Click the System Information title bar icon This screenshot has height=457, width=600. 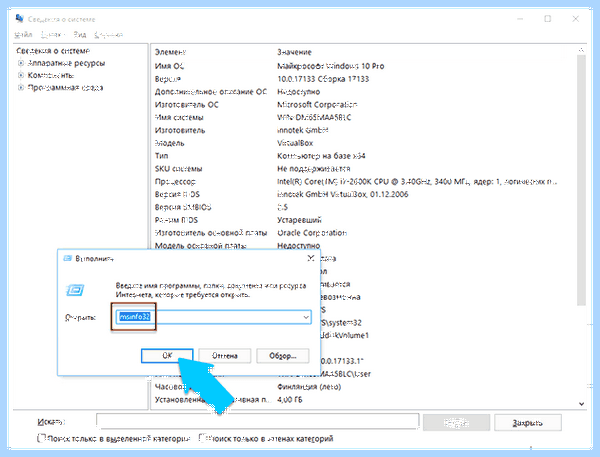point(20,18)
